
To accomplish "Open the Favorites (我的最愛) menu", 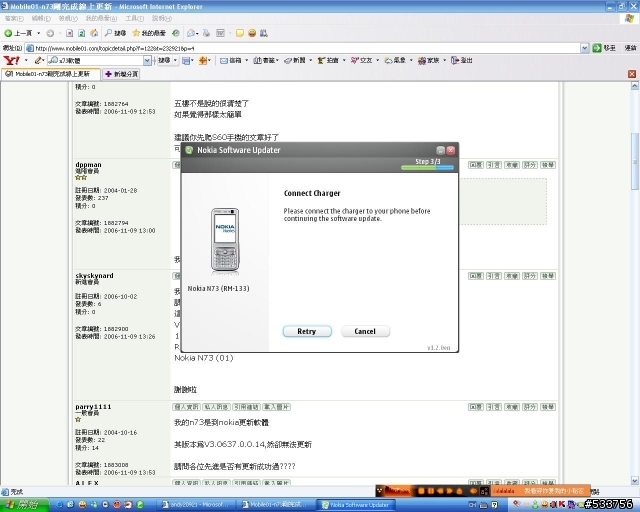I will click(x=101, y=18).
